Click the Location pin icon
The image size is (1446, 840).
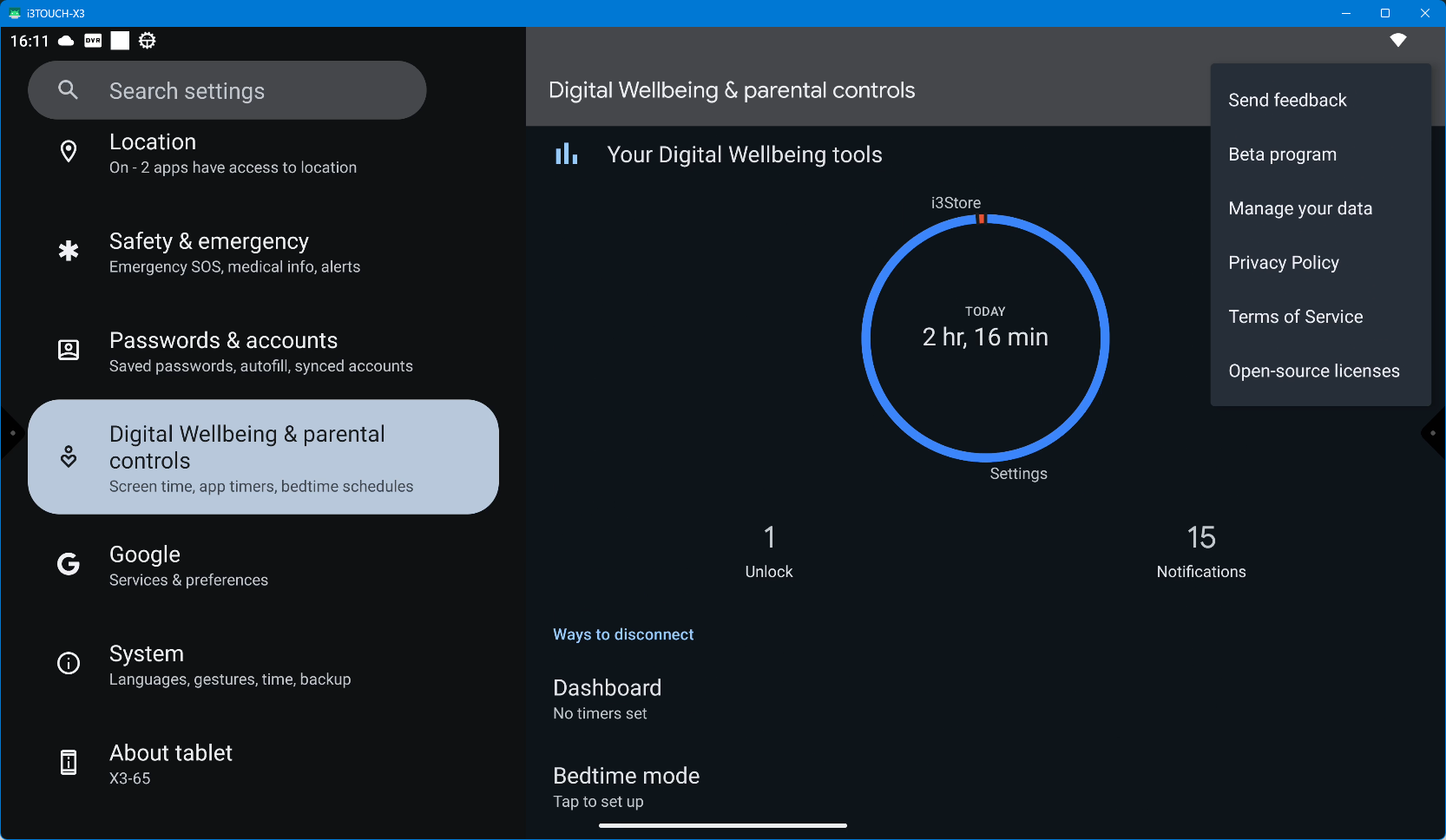pos(68,152)
